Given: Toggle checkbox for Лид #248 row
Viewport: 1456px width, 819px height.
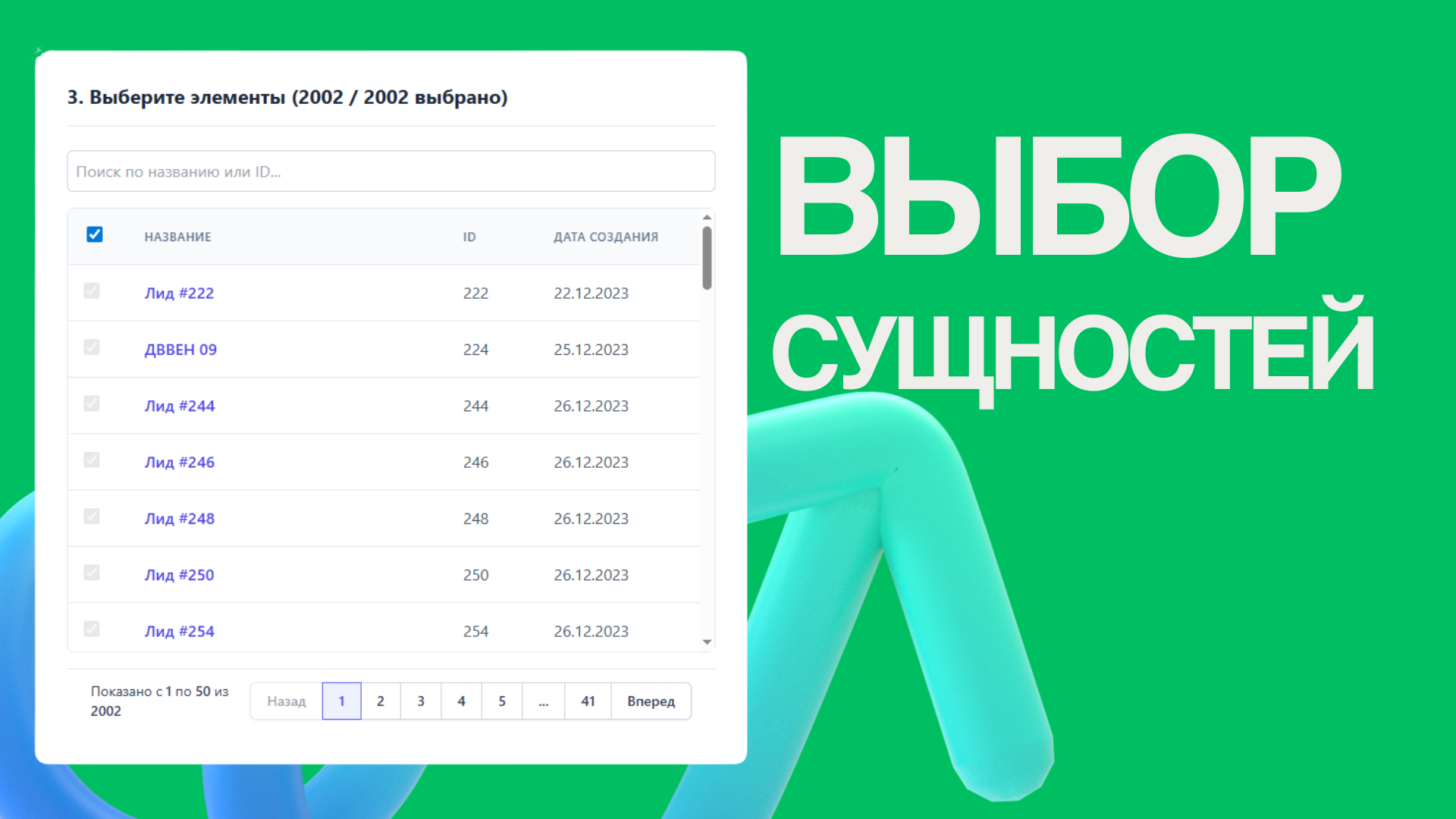Looking at the screenshot, I should [x=92, y=516].
